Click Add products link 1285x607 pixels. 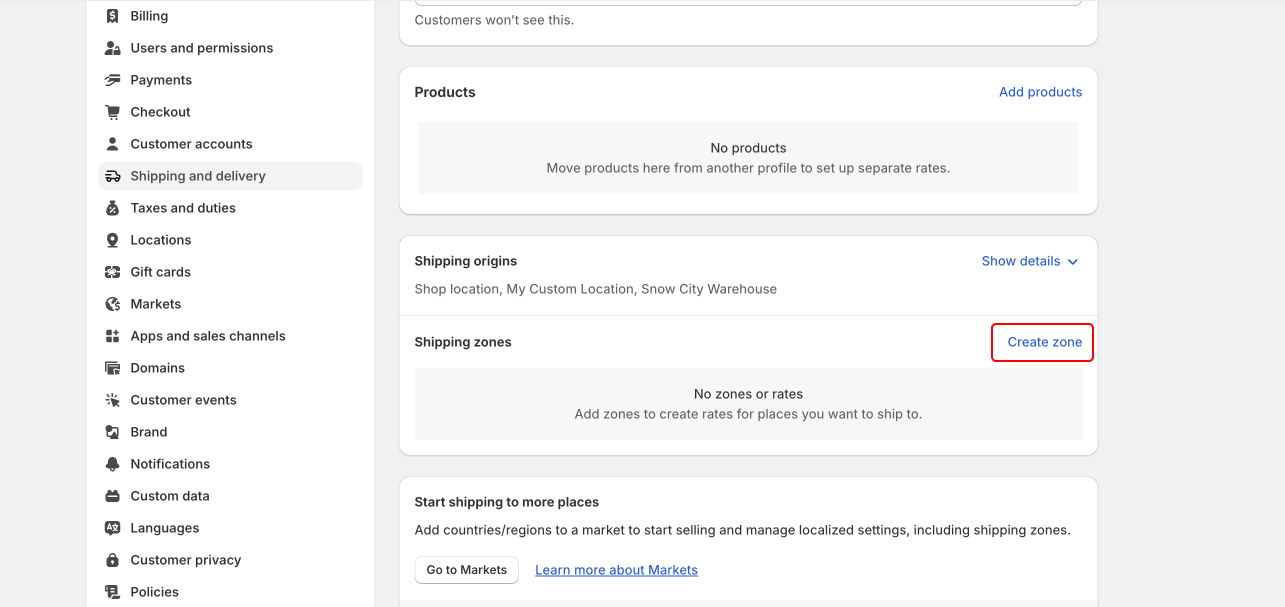(x=1040, y=92)
